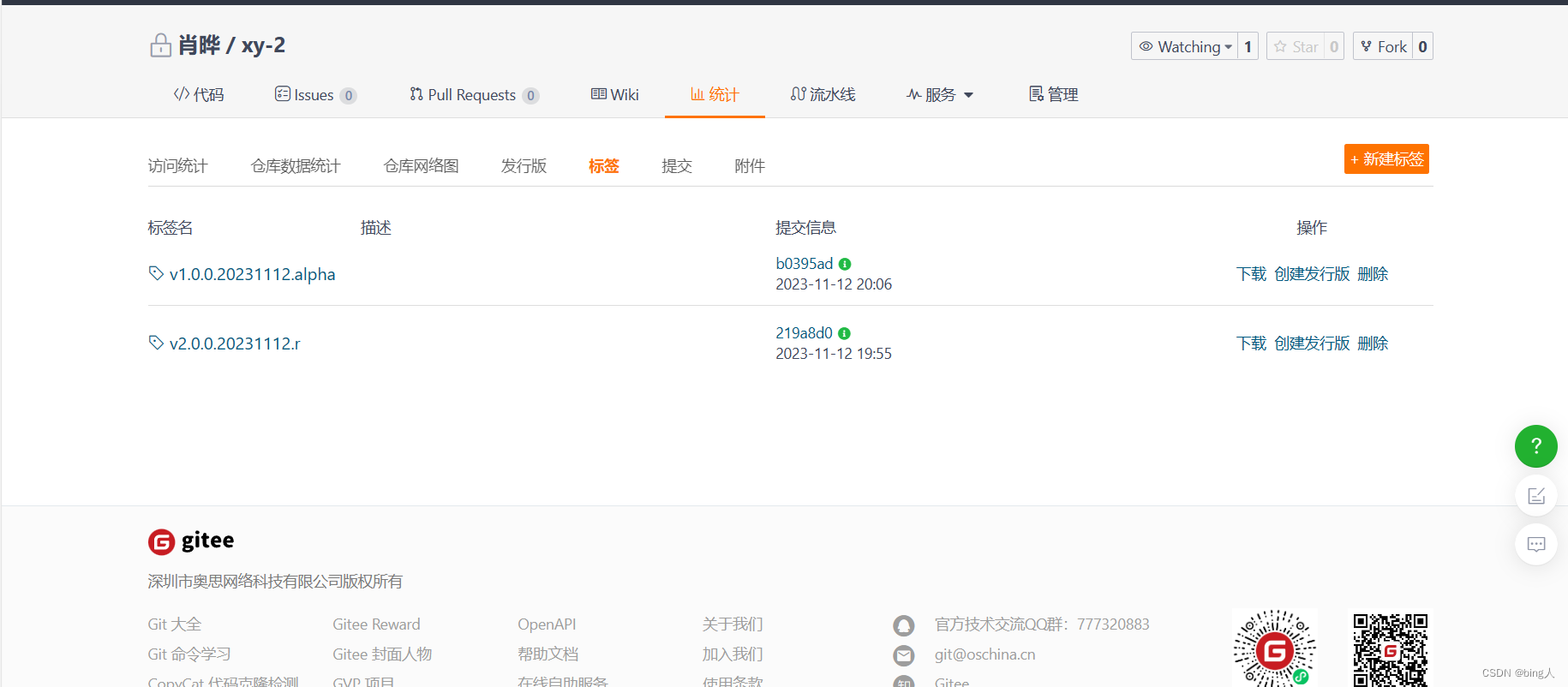
Task: Open the Watching dropdown
Action: [1185, 46]
